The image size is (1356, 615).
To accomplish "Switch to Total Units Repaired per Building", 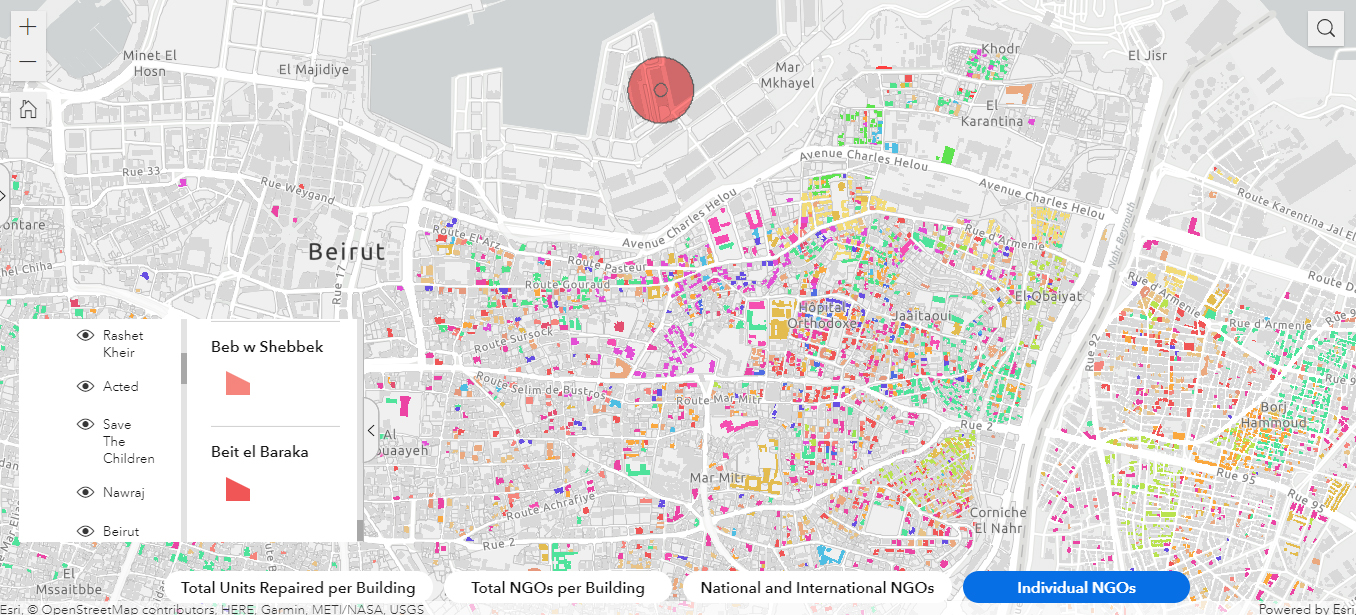I will tap(298, 587).
